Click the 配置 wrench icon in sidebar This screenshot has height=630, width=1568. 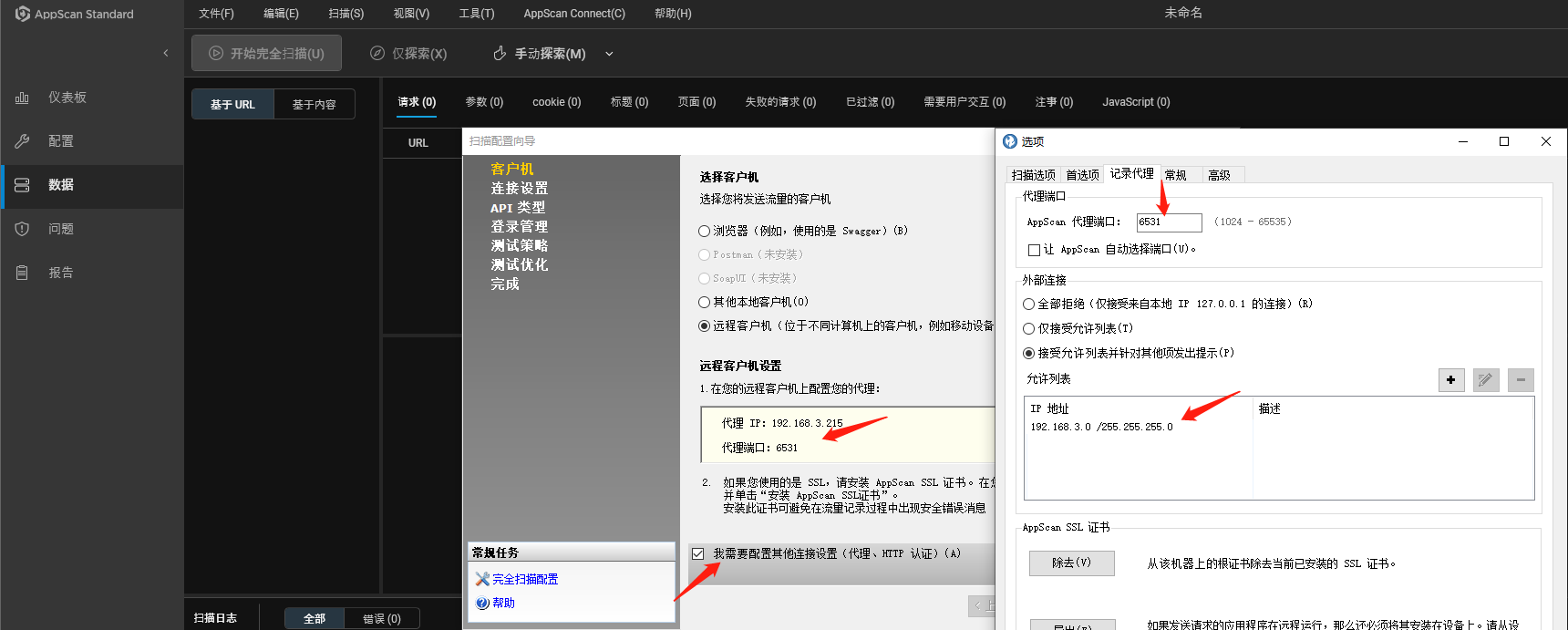[x=22, y=141]
